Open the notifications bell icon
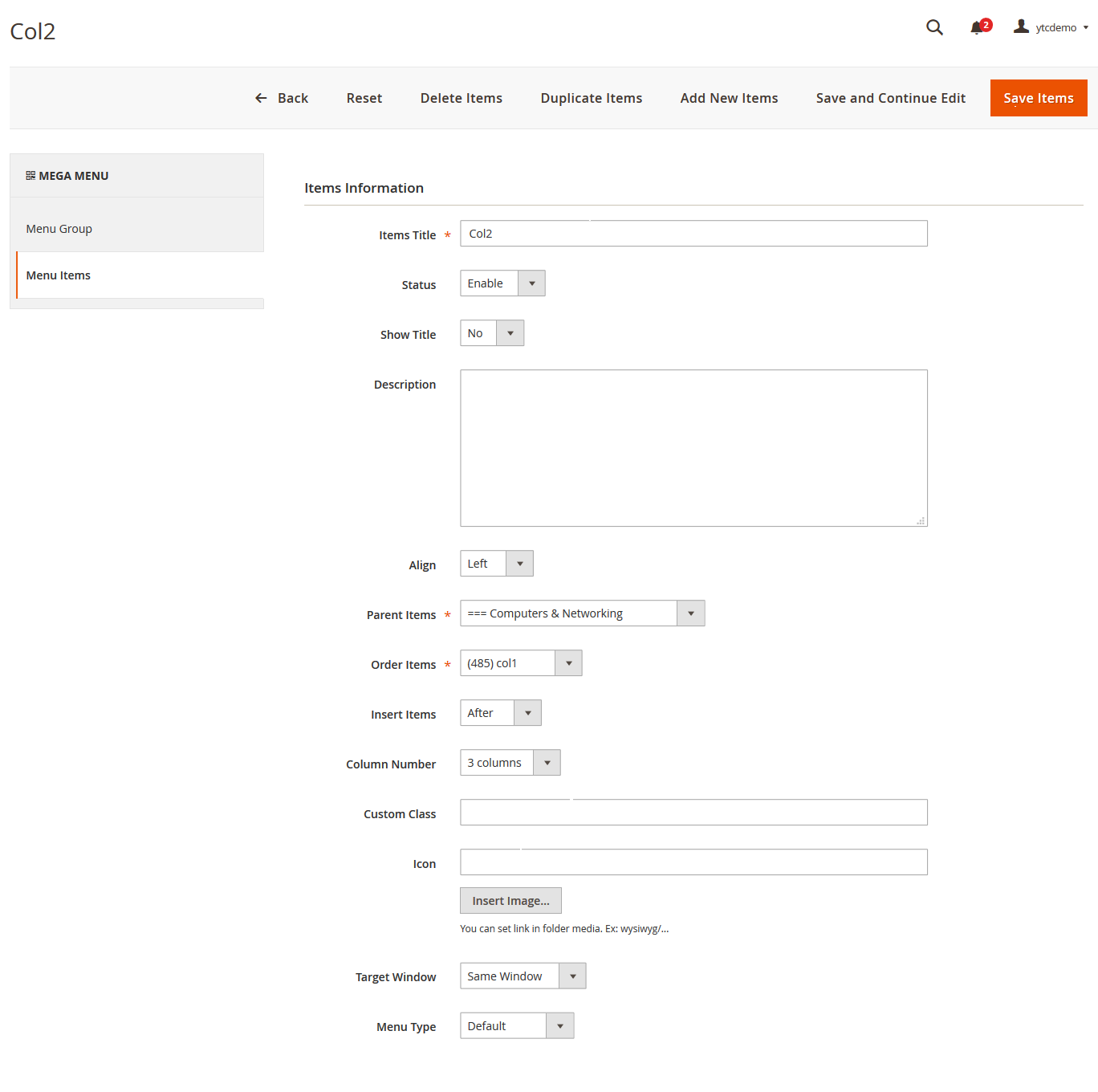Image resolution: width=1098 pixels, height=1092 pixels. point(977,28)
